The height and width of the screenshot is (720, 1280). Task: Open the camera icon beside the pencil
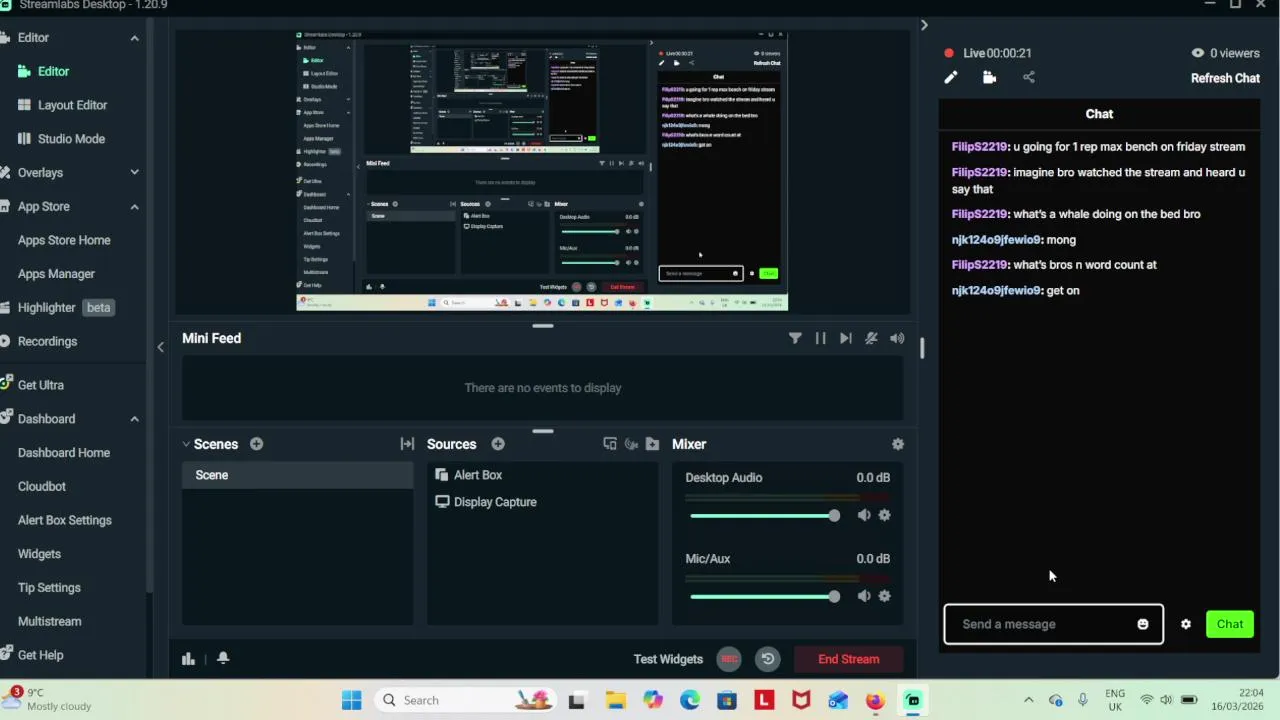[989, 77]
